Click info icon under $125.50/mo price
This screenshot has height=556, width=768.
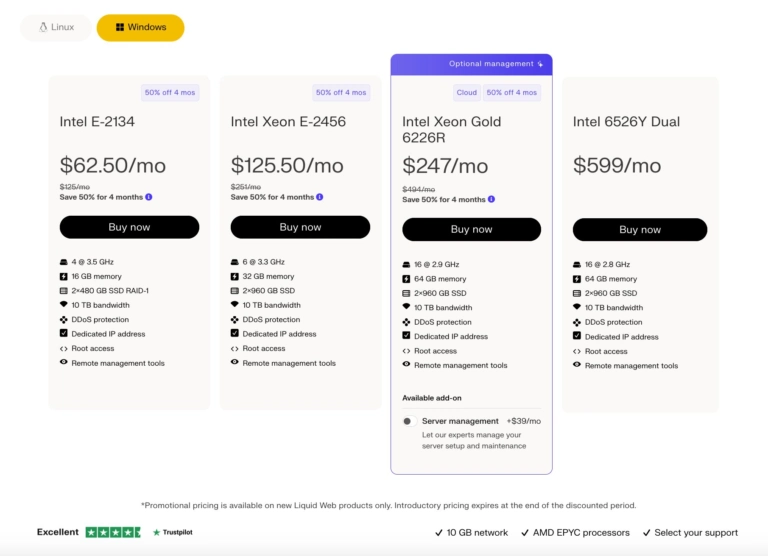pyautogui.click(x=320, y=197)
